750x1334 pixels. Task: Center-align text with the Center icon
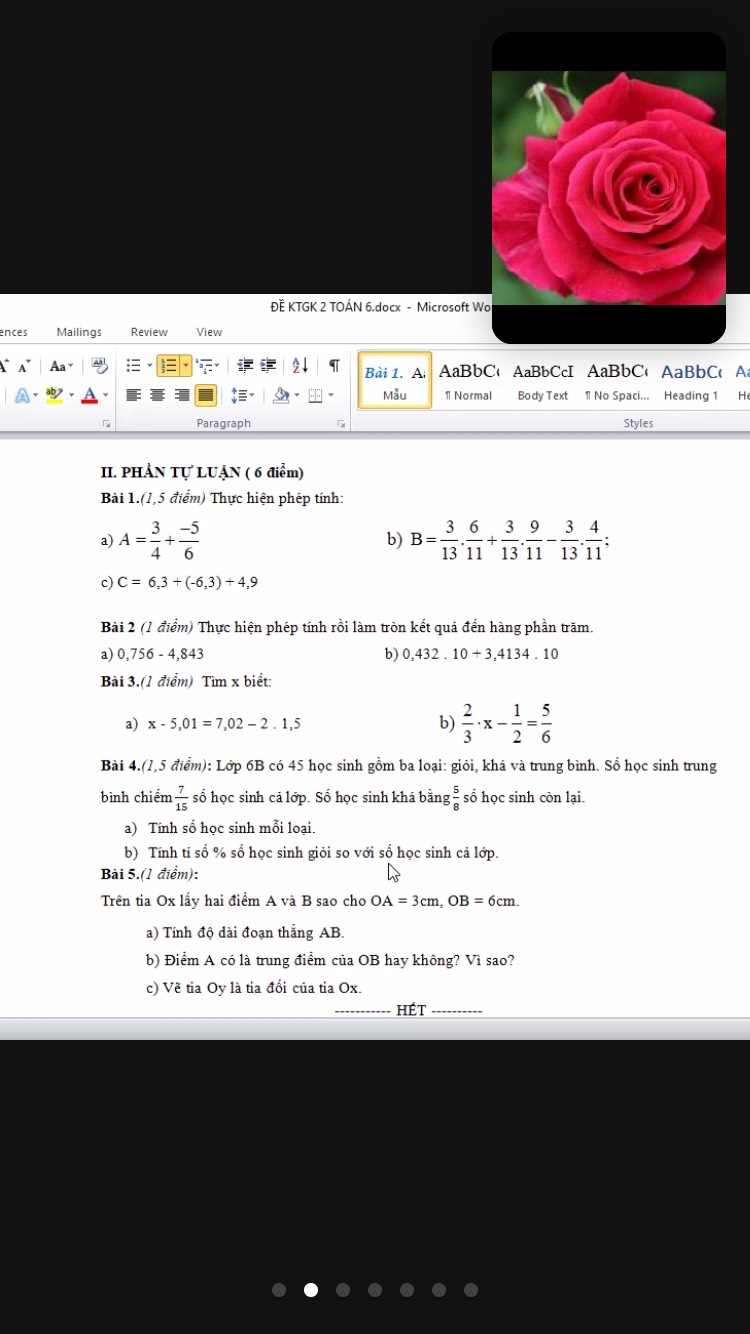tap(157, 395)
